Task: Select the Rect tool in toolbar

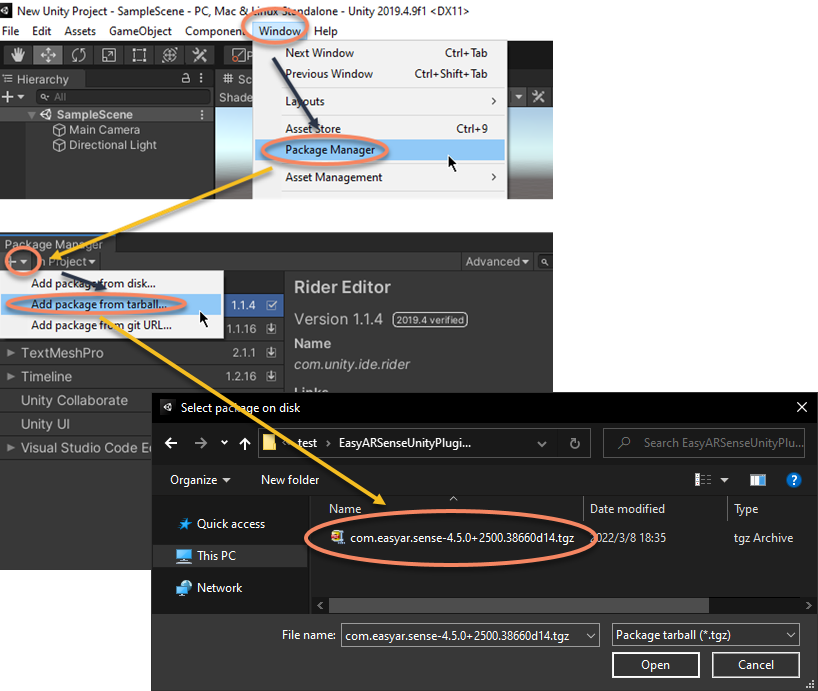Action: click(139, 55)
